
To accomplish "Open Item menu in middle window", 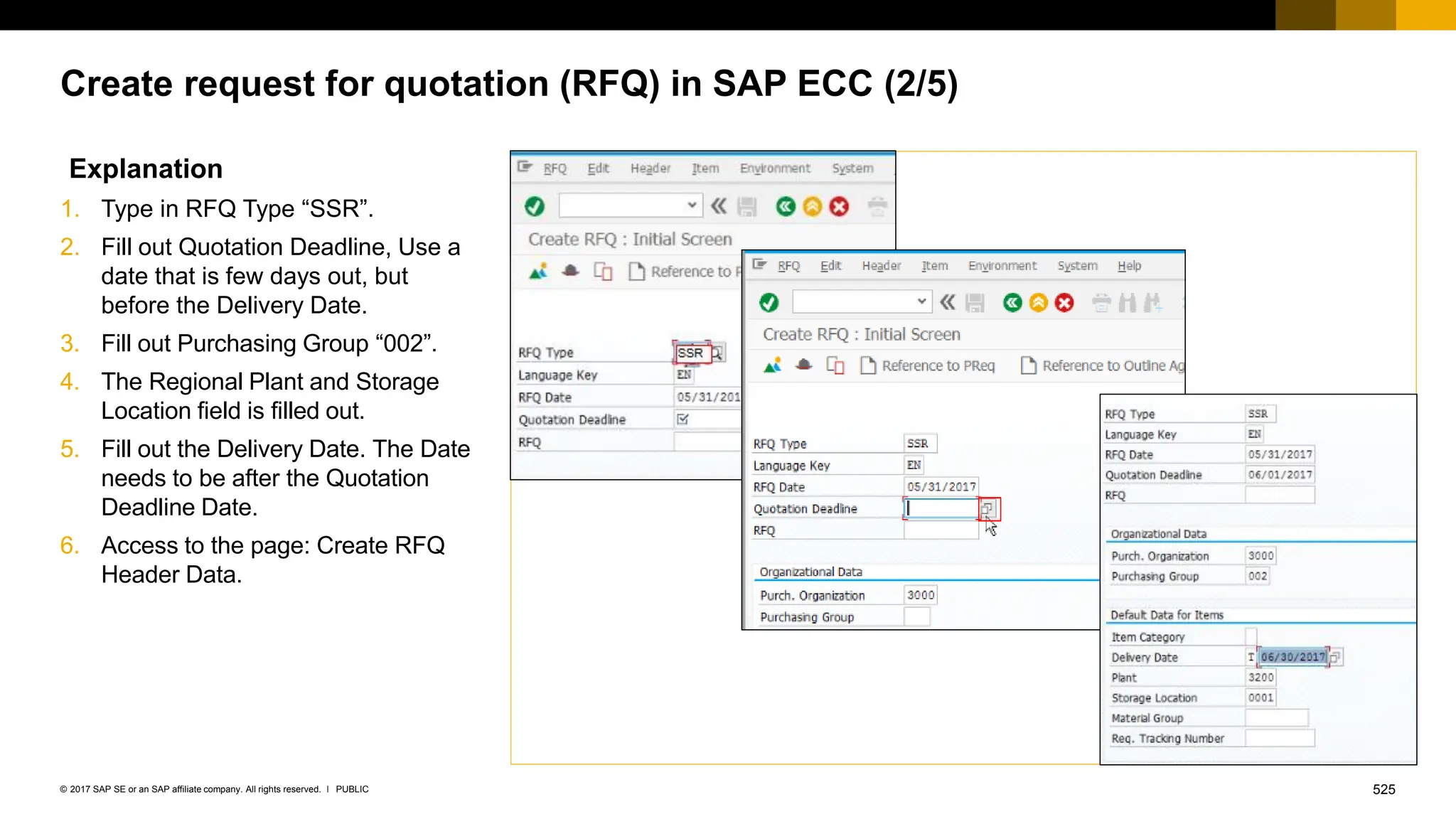I will (934, 266).
